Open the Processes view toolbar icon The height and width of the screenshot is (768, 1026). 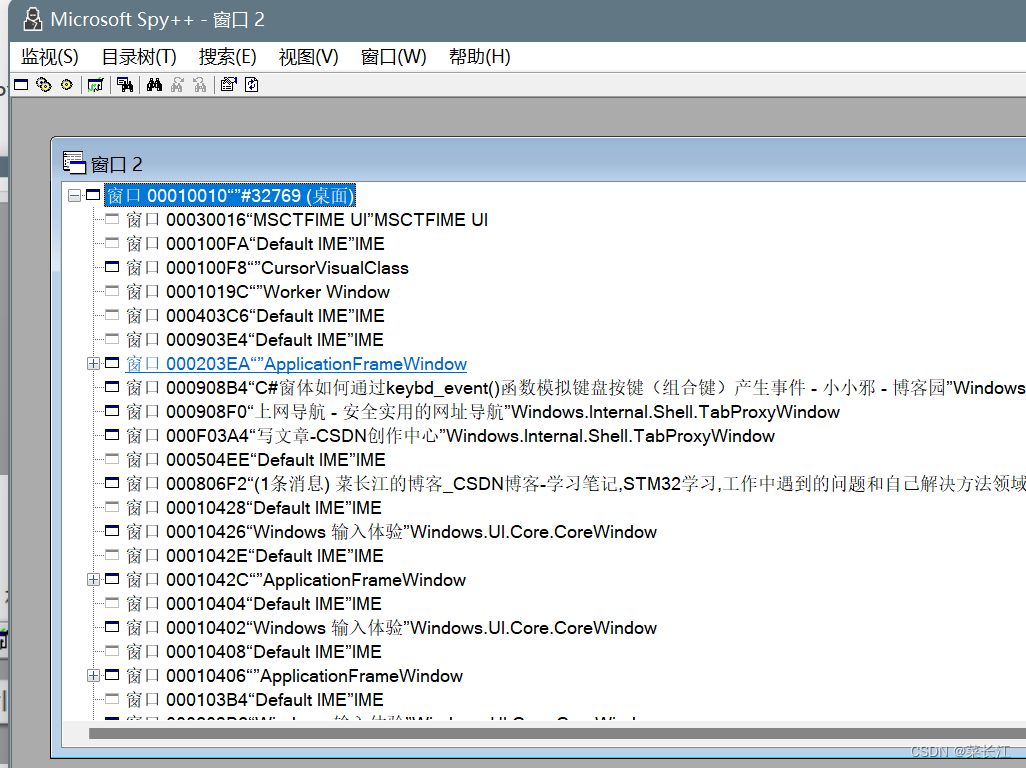click(44, 85)
